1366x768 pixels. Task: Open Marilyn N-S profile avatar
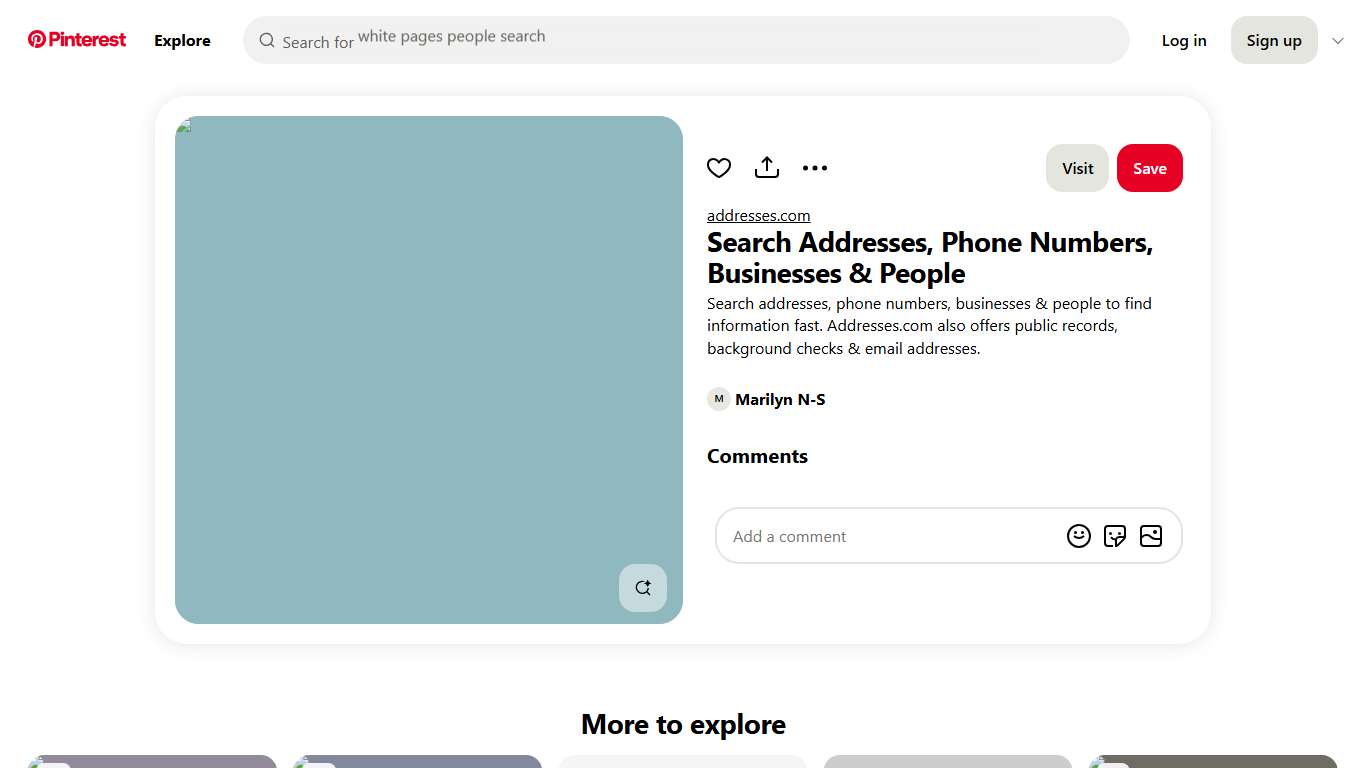pyautogui.click(x=718, y=399)
